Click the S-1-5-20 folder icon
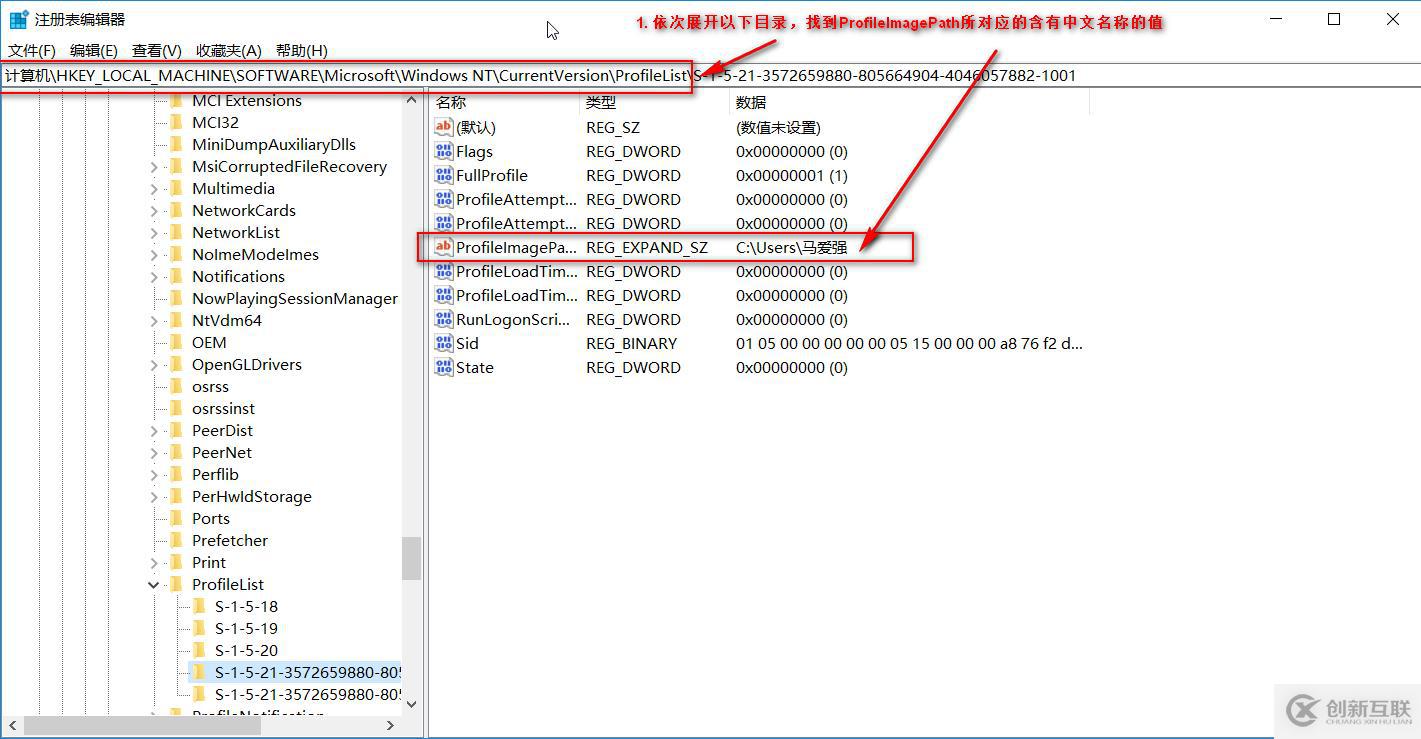Image resolution: width=1421 pixels, height=739 pixels. (199, 650)
